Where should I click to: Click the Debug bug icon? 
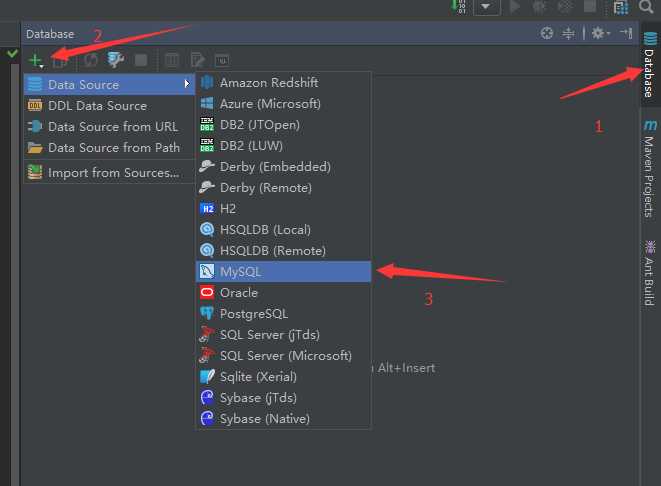(x=539, y=6)
